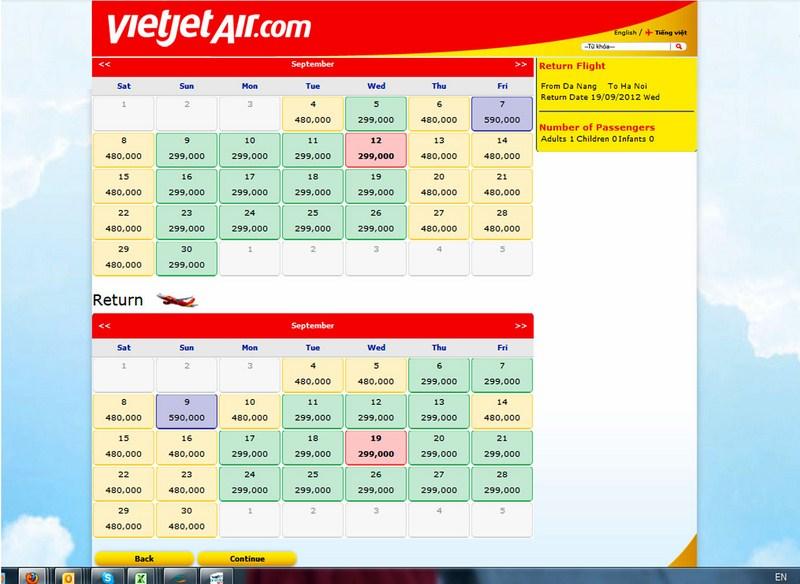Focus the keyword search field in the header

click(x=627, y=46)
